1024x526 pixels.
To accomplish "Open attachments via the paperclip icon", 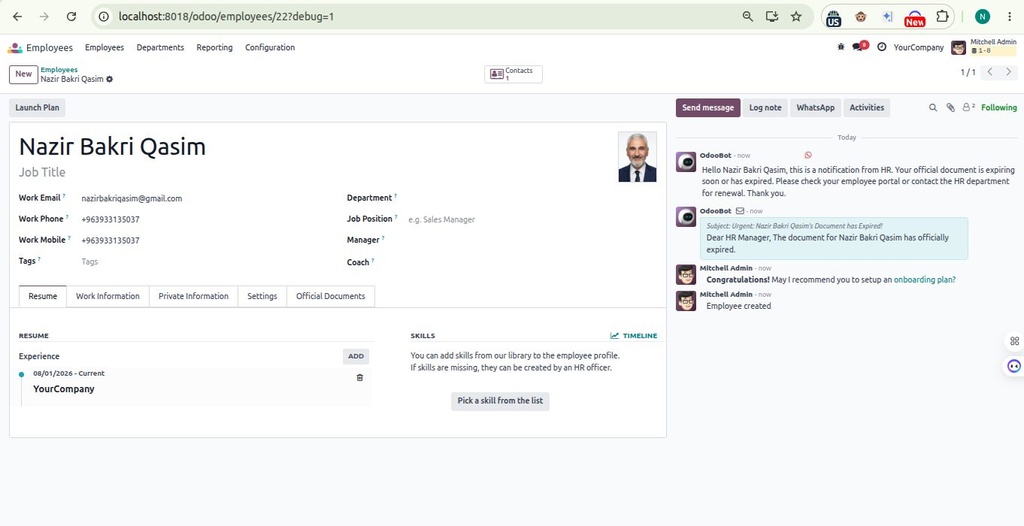I will point(950,108).
